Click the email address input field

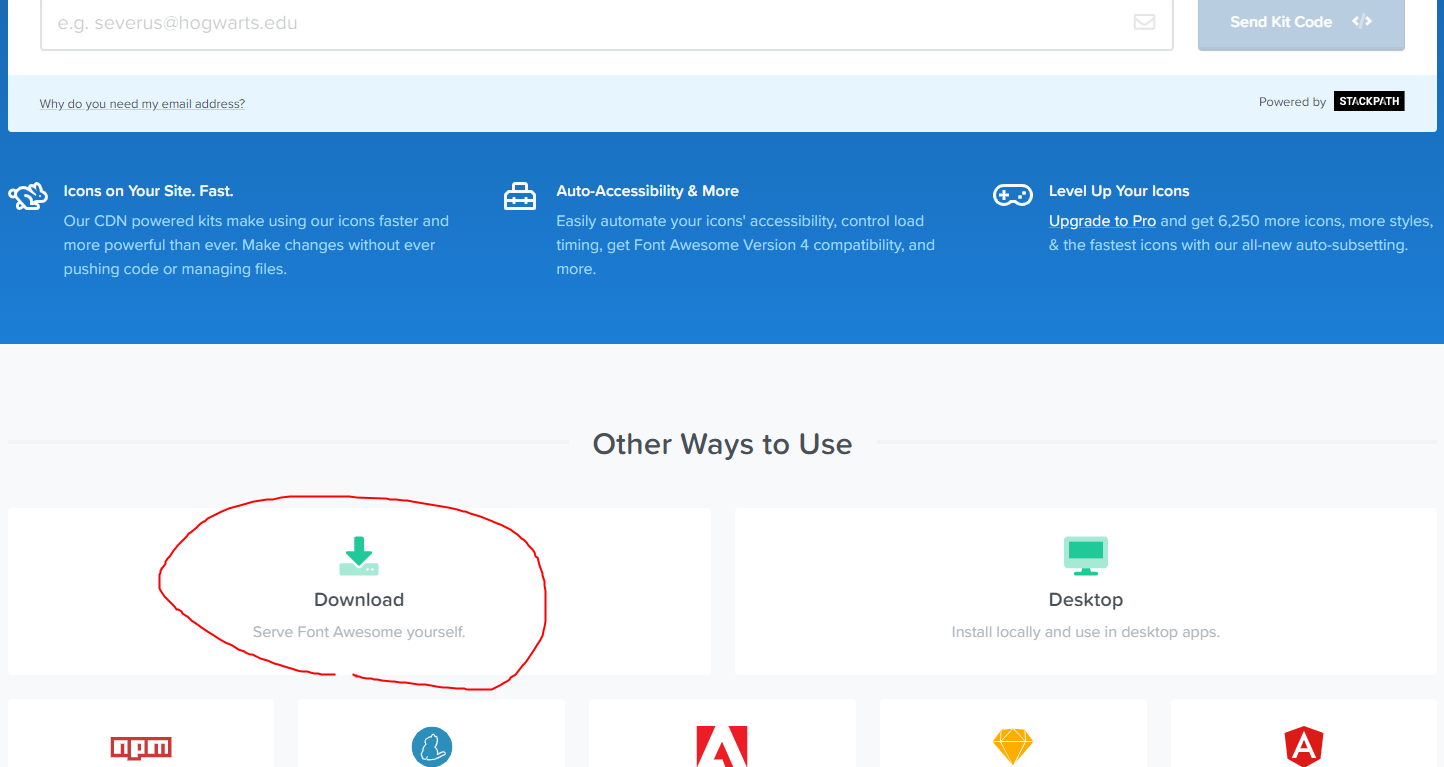[606, 23]
